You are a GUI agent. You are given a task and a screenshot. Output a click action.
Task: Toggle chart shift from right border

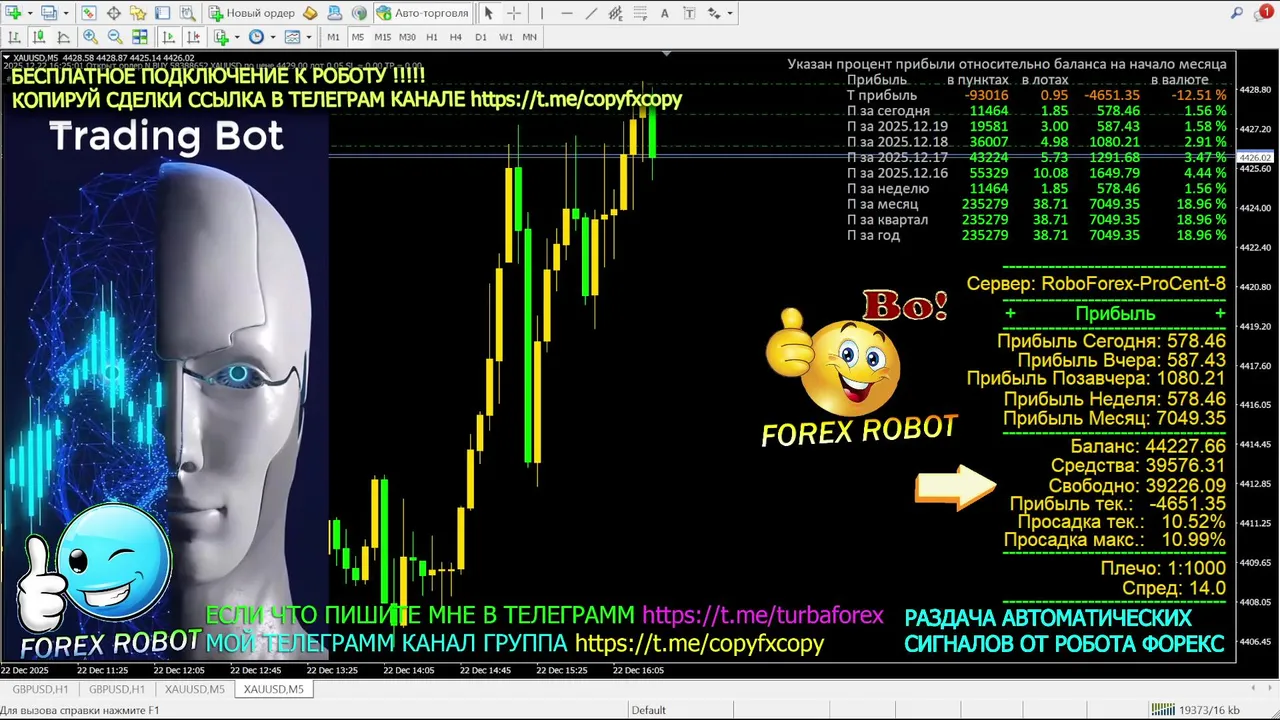193,37
